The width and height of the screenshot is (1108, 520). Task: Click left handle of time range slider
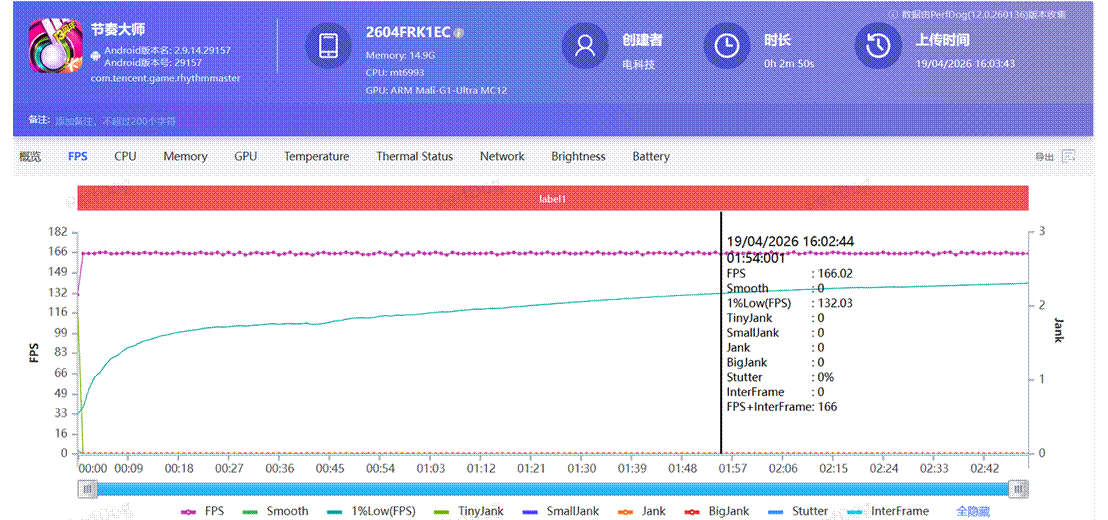(89, 489)
